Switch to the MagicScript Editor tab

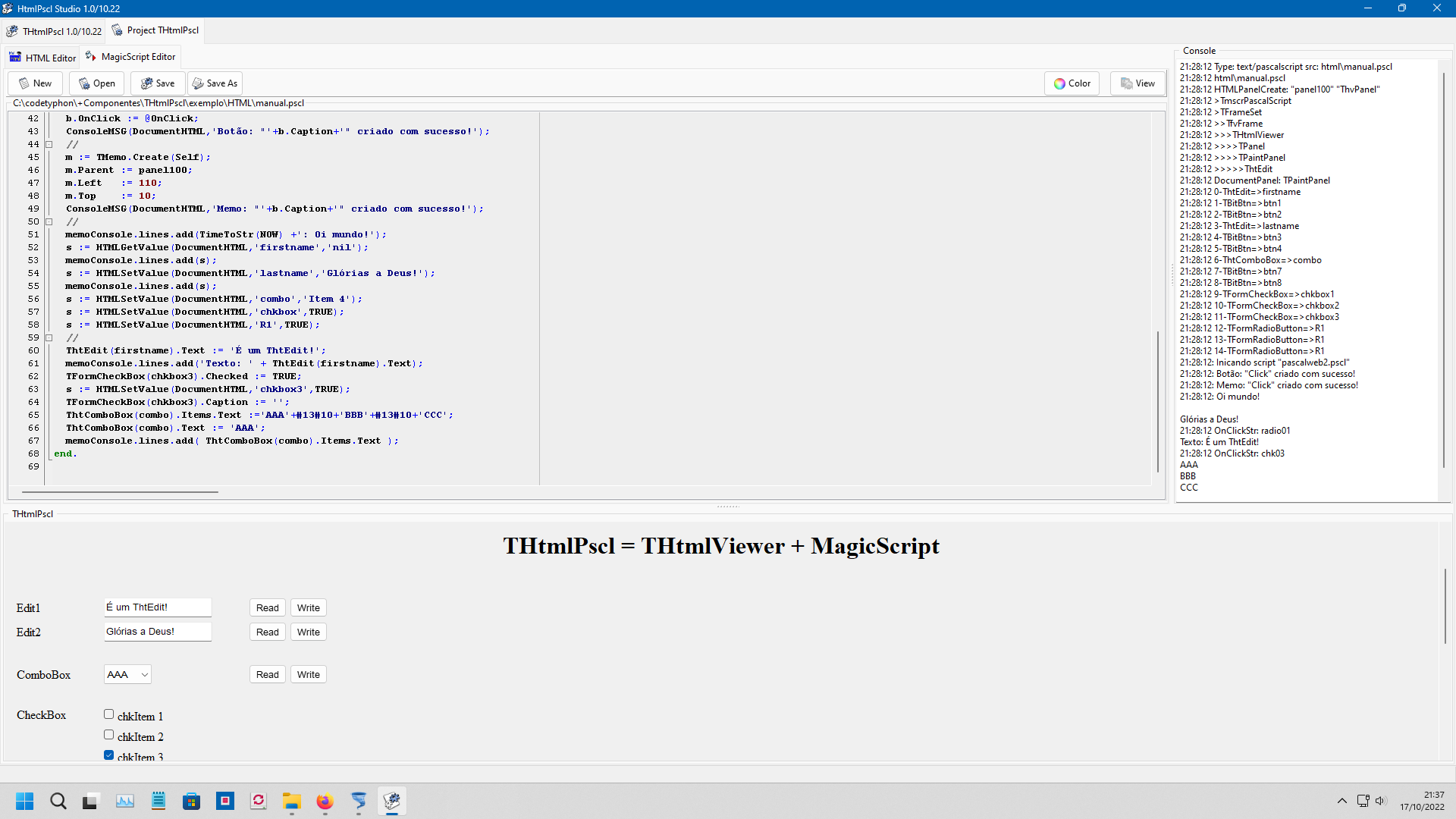[x=130, y=57]
